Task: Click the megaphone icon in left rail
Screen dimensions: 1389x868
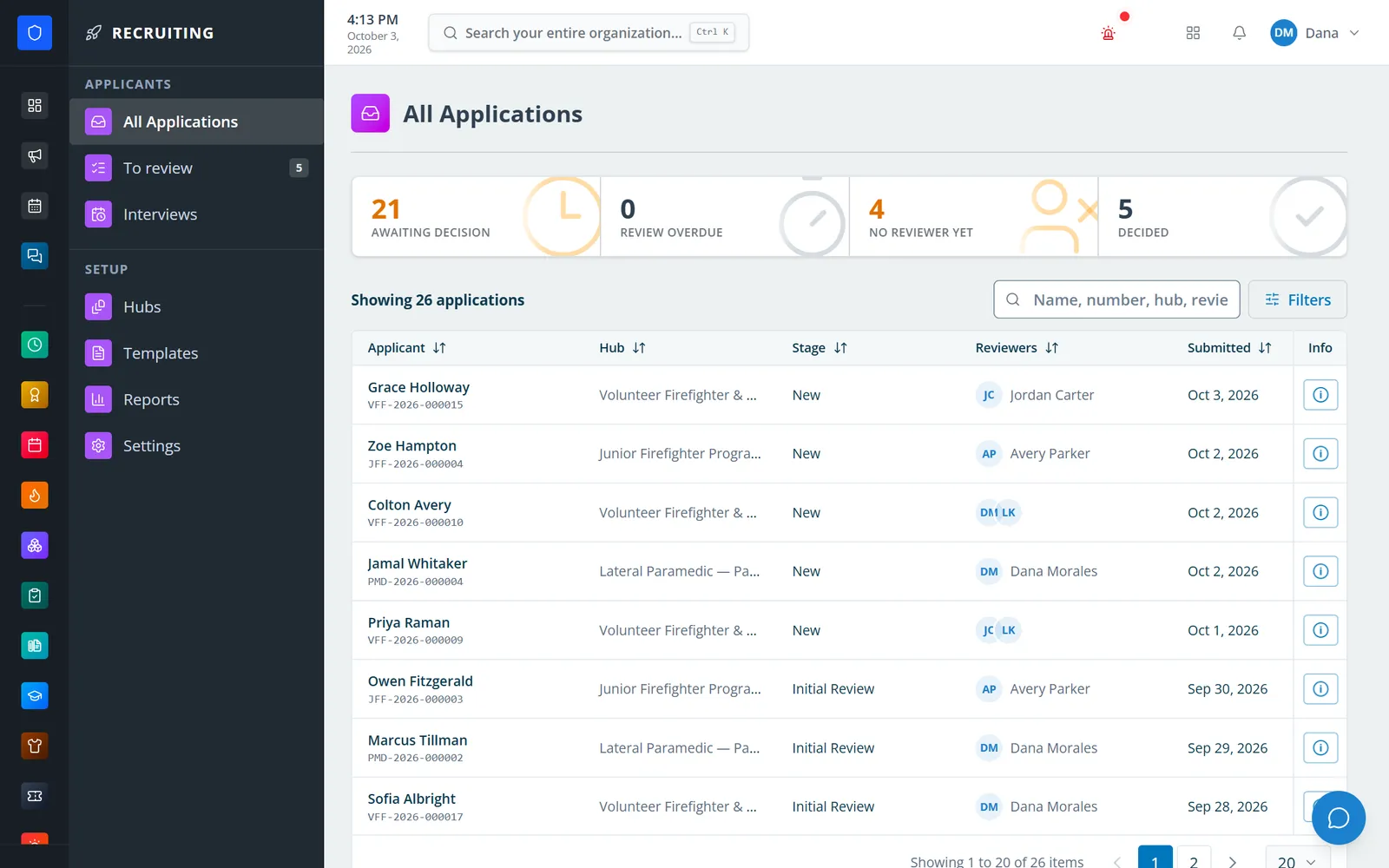Action: 35,155
